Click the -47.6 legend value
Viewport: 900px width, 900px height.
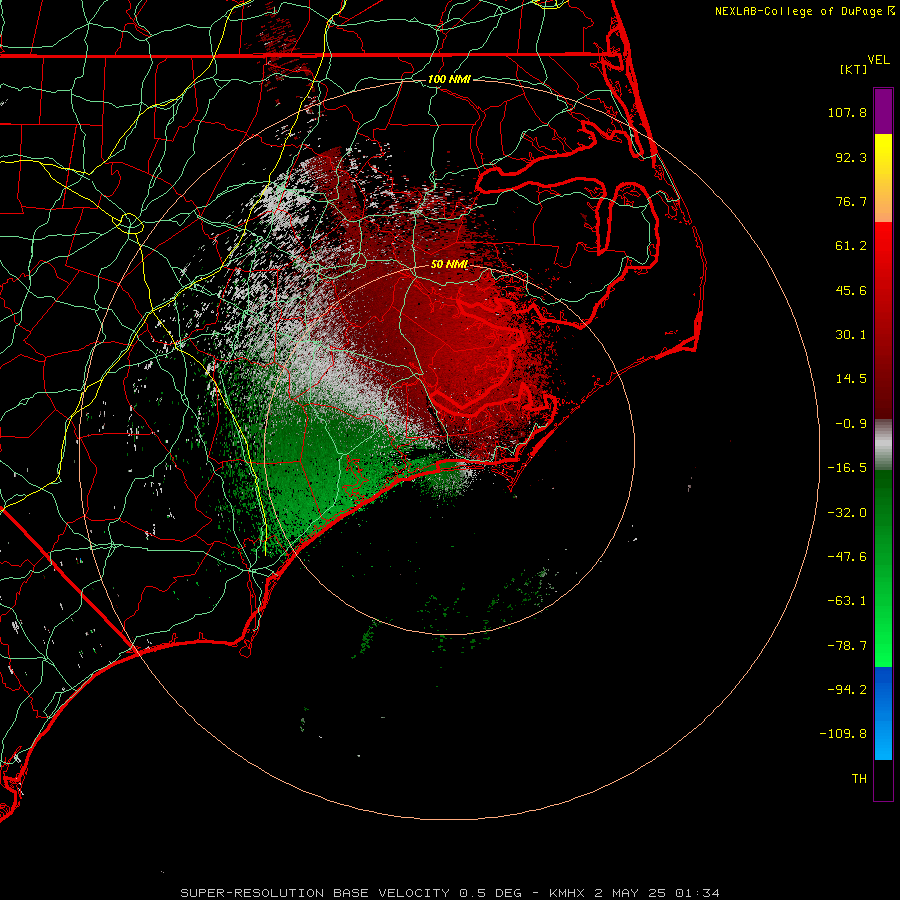click(x=847, y=557)
